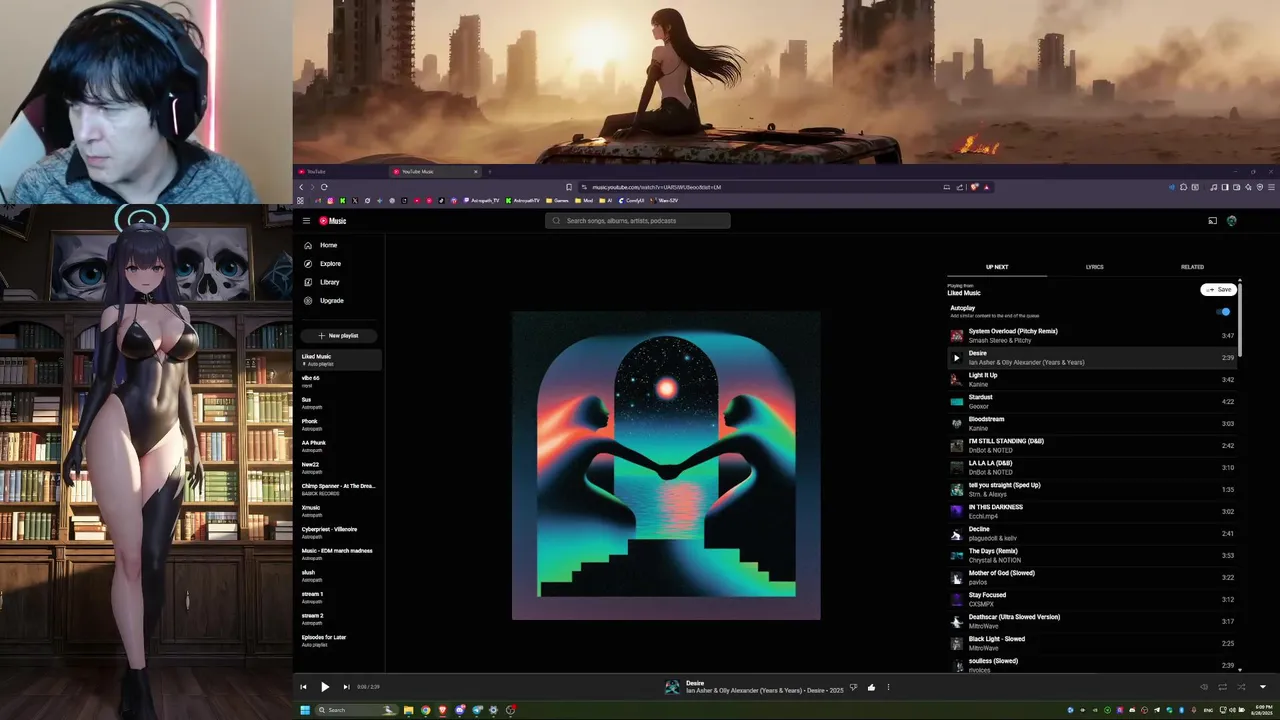Select I'M STILL STANDING (D&B) in queue

(1092, 446)
